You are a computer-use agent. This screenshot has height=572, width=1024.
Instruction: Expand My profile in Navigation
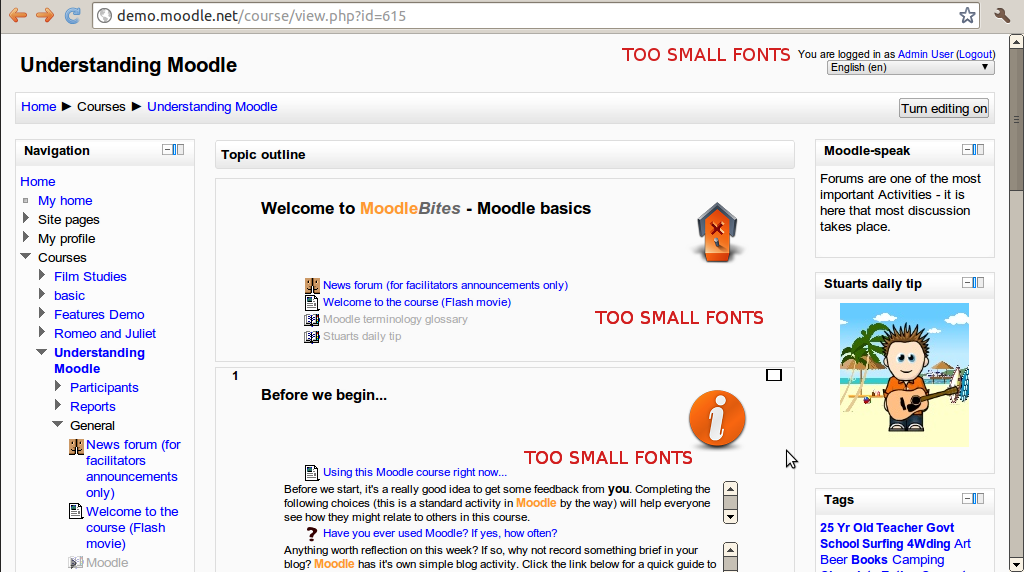click(x=26, y=236)
